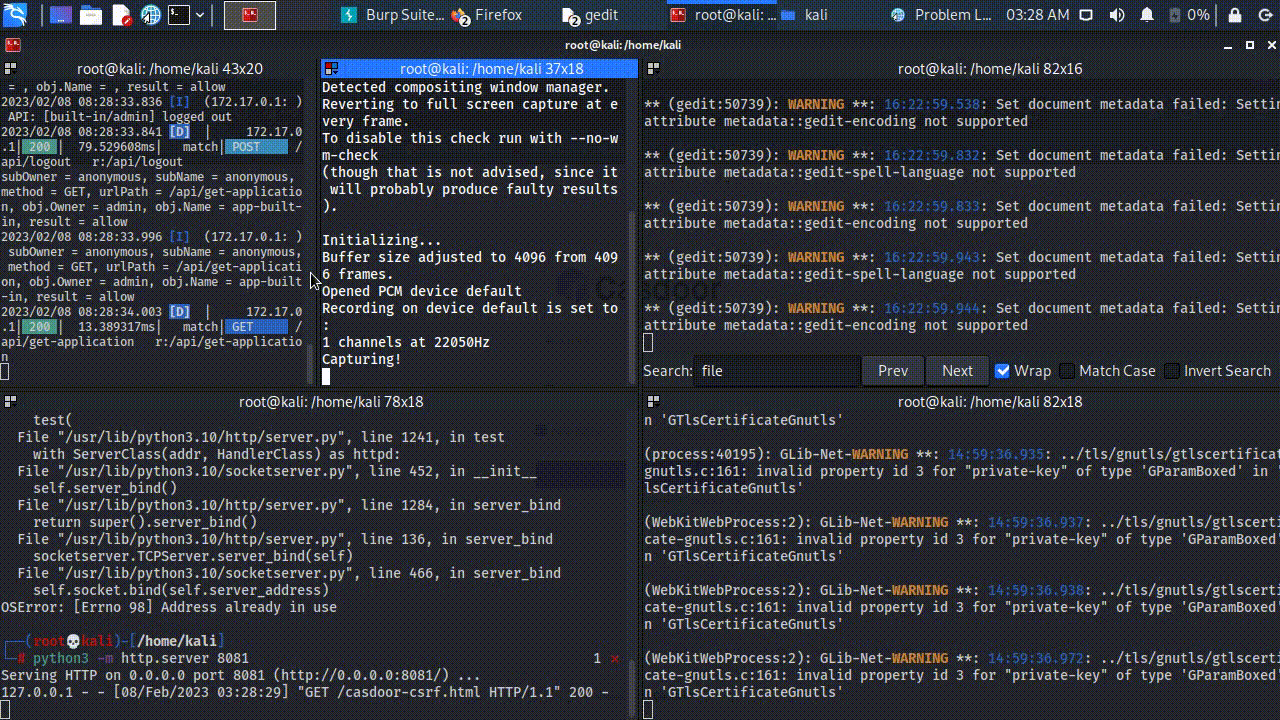1280x720 pixels.
Task: Open layout menu of 37x18 terminal pane
Action: [331, 68]
